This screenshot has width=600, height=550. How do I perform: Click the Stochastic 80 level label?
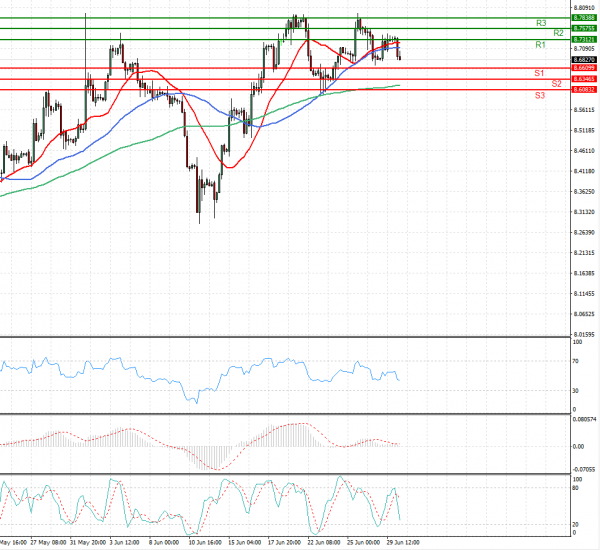(576, 488)
